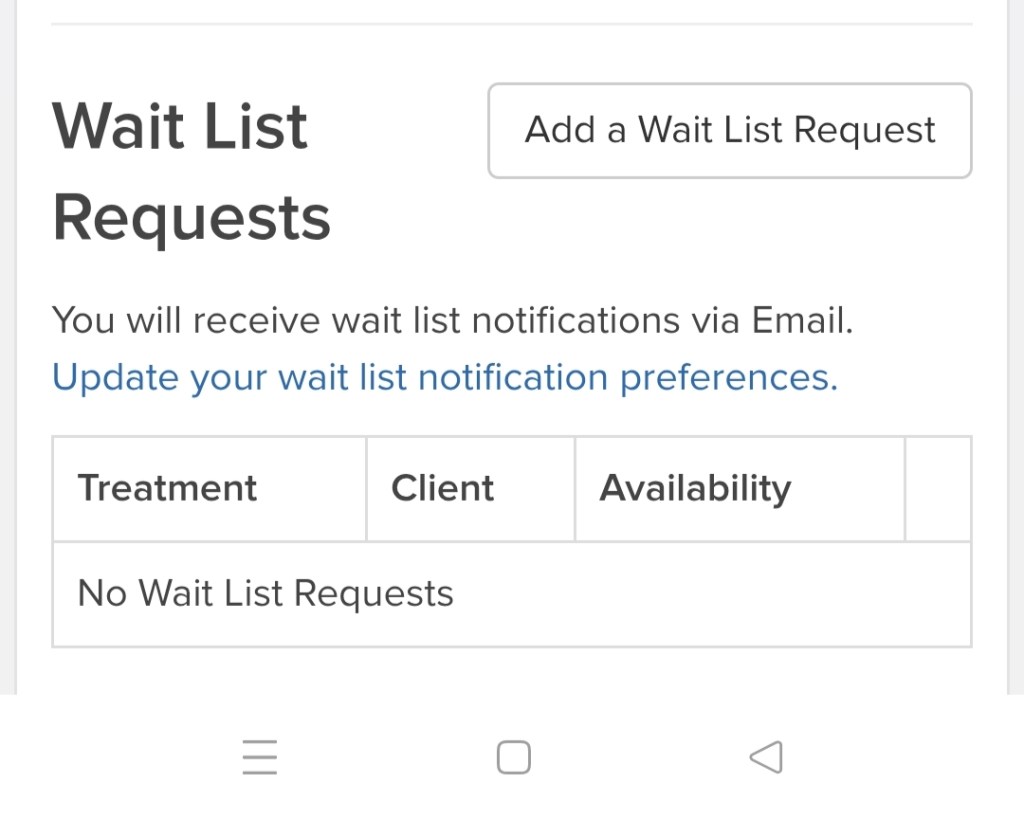Tap blank space between home and back icons

[x=640, y=758]
